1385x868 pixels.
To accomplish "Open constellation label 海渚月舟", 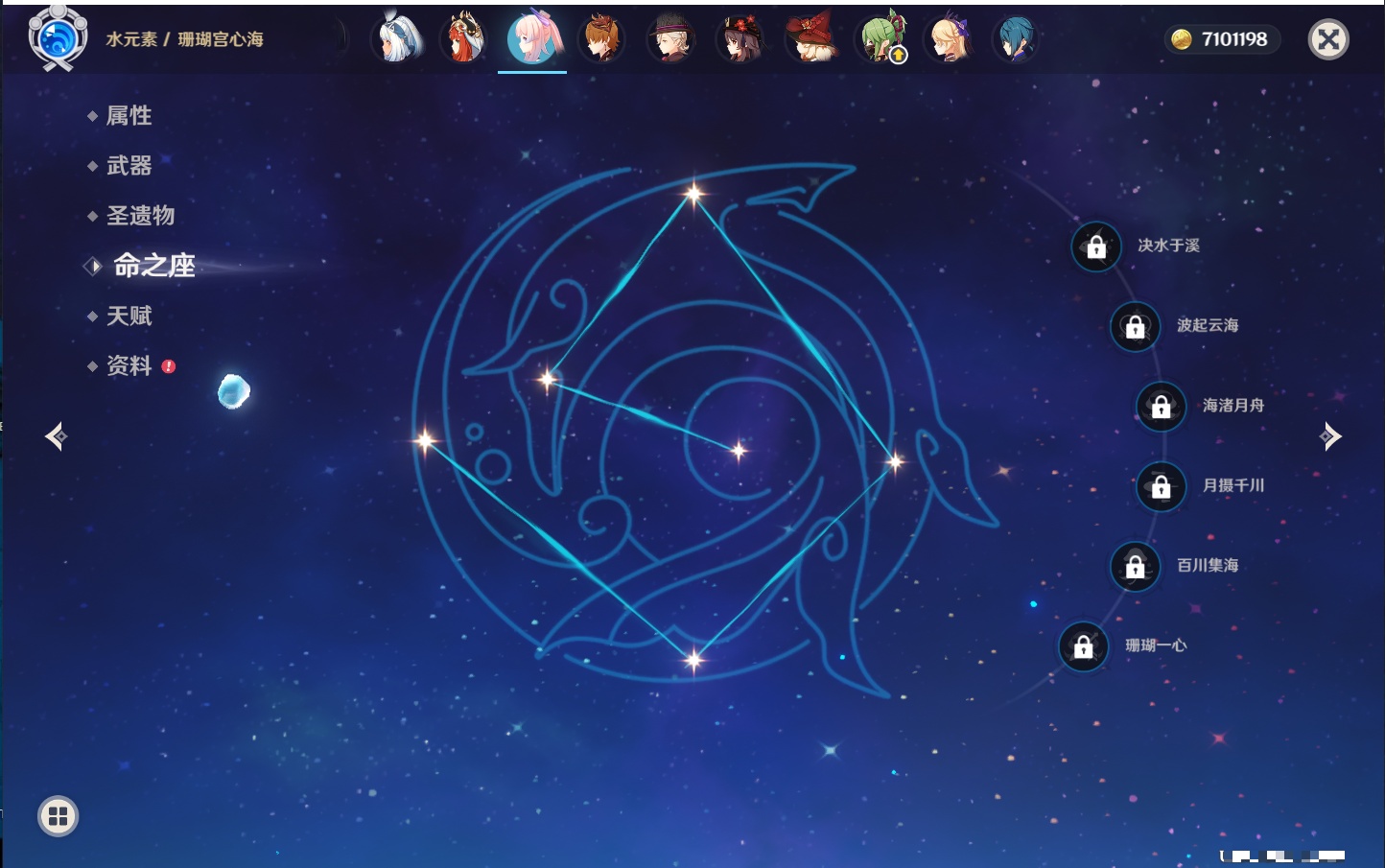I will click(x=1233, y=406).
